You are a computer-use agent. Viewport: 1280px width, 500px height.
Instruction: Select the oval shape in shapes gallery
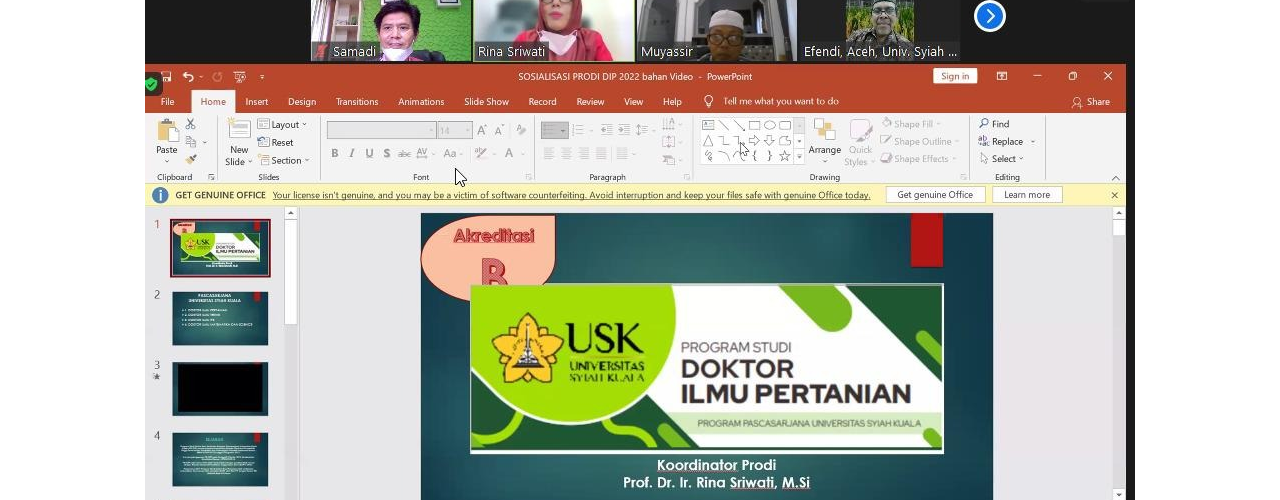coord(770,125)
